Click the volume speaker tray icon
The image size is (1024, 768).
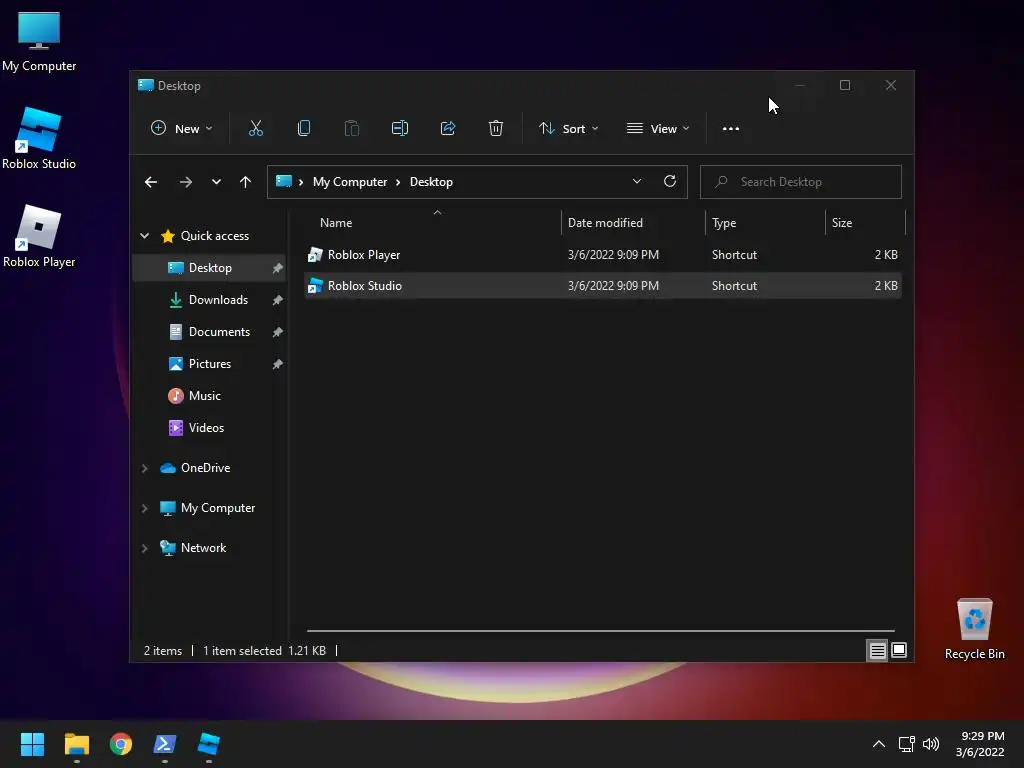(931, 744)
